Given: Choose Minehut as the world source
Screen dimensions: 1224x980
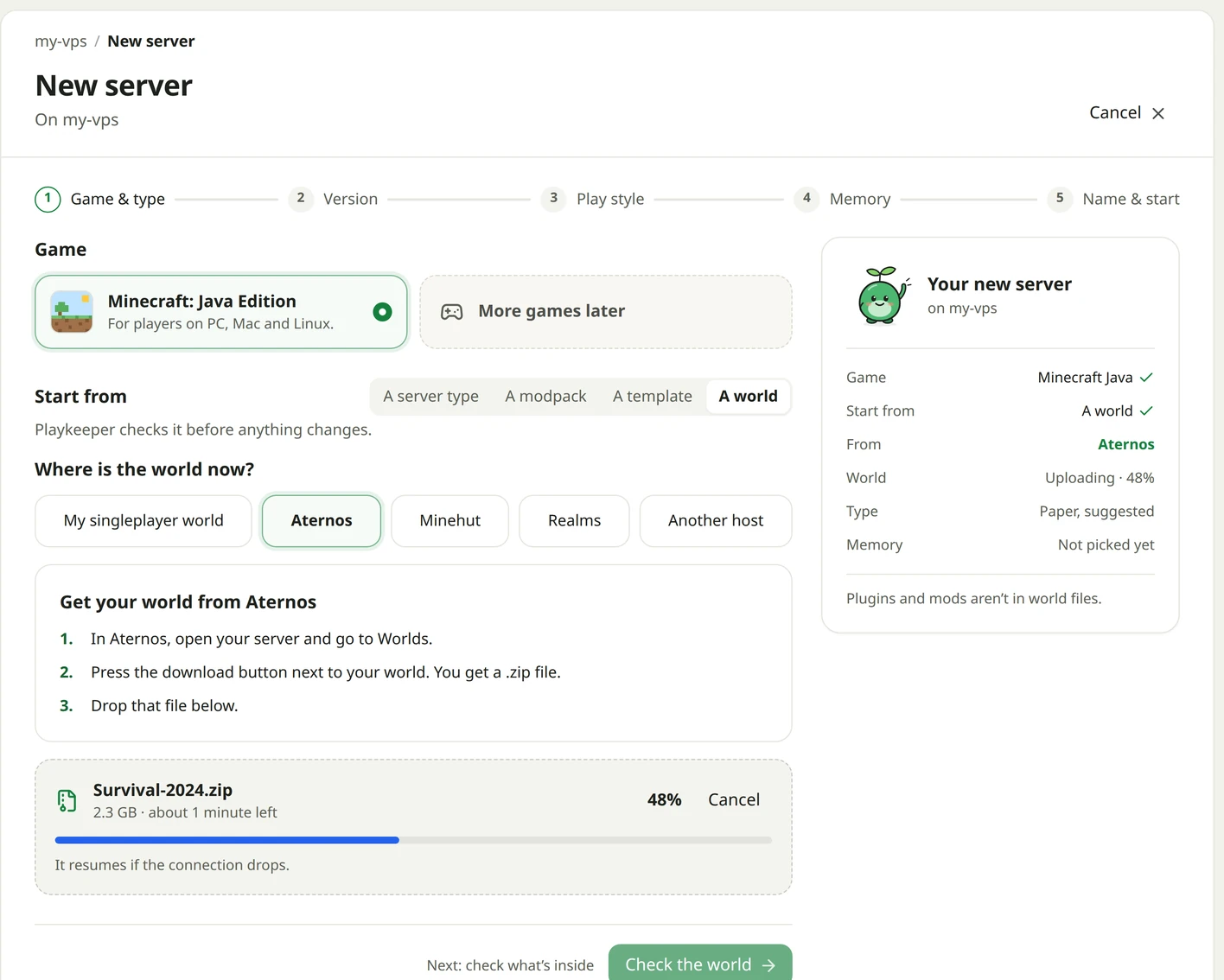Looking at the screenshot, I should pyautogui.click(x=449, y=521).
